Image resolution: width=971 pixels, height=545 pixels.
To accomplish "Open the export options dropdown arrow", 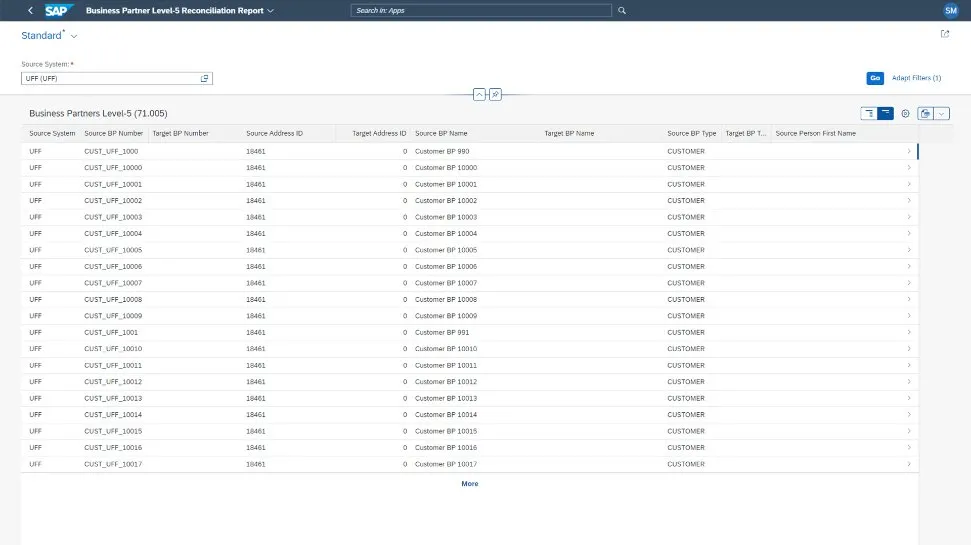I will [941, 113].
